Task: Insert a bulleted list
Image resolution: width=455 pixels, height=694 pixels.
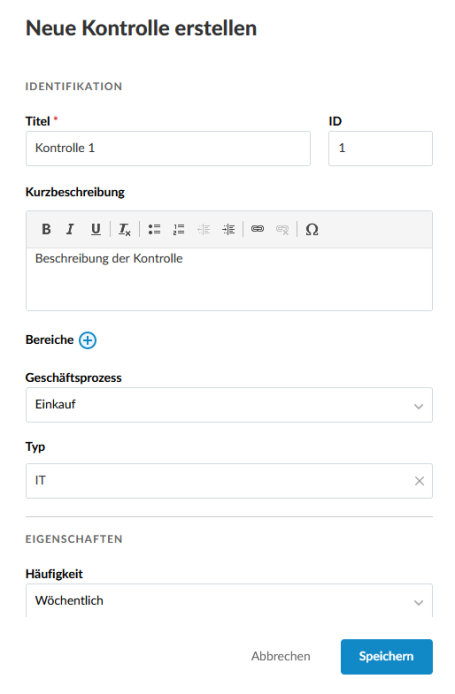Action: click(154, 229)
